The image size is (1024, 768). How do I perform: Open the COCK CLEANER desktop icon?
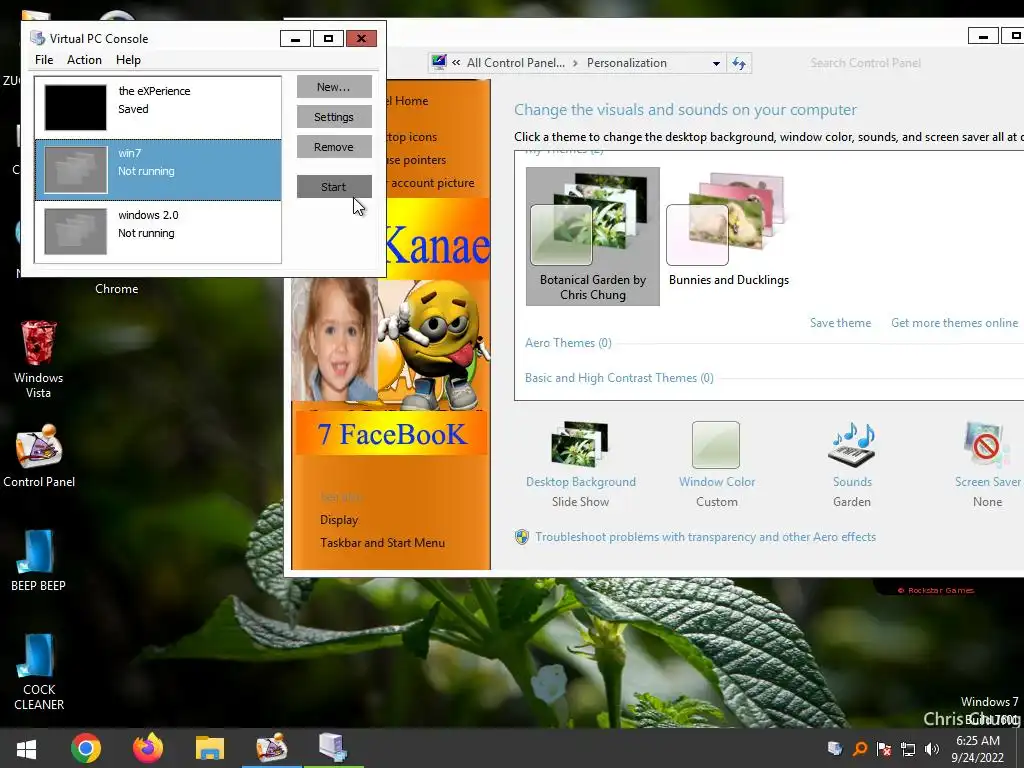coord(38,672)
